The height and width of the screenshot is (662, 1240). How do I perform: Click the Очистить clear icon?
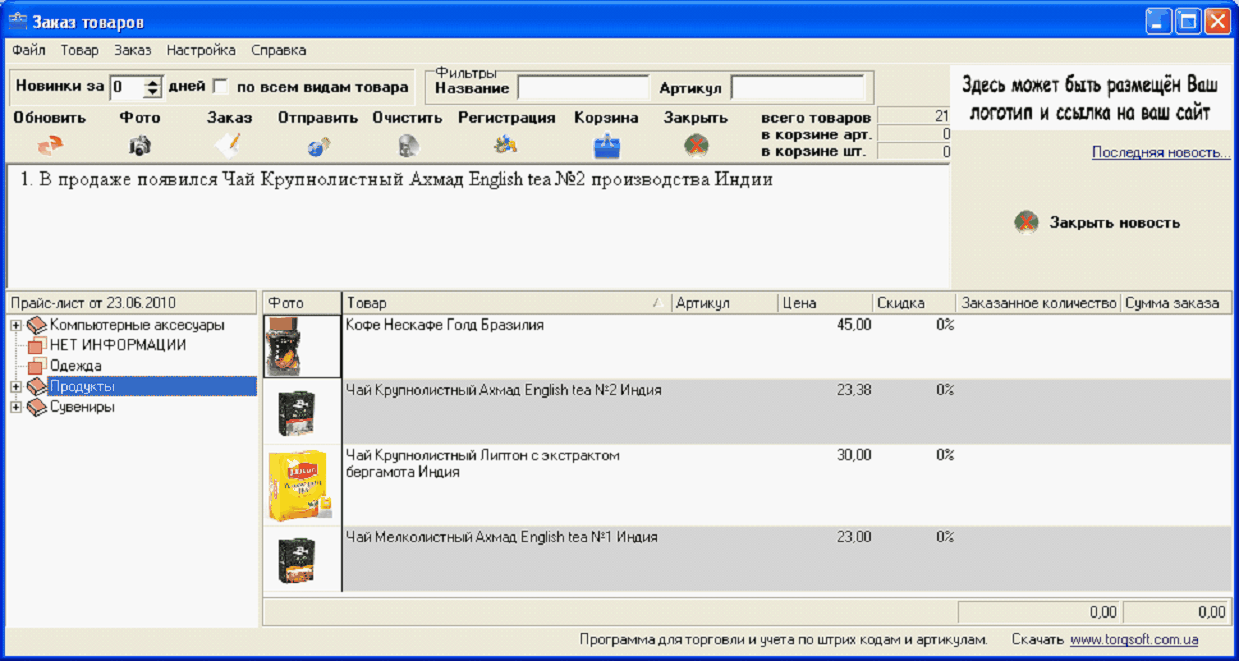(x=407, y=146)
